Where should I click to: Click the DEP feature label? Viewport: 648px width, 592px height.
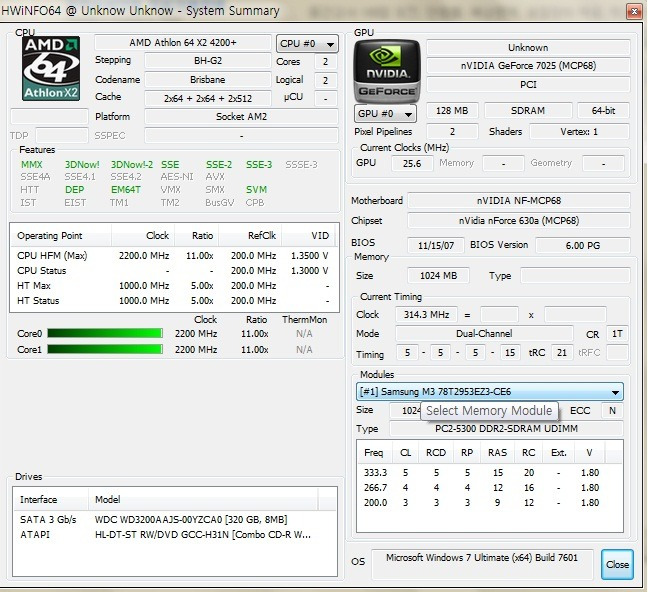pos(74,190)
